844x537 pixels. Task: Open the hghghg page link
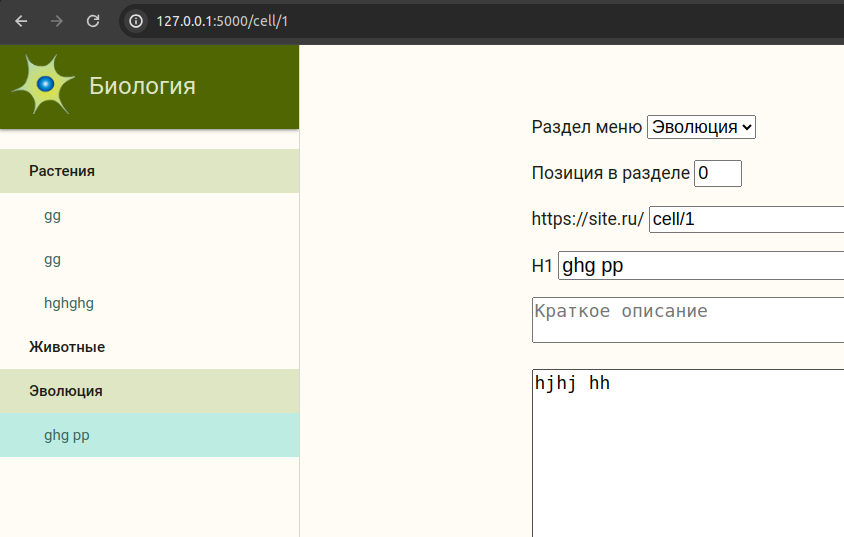(69, 303)
